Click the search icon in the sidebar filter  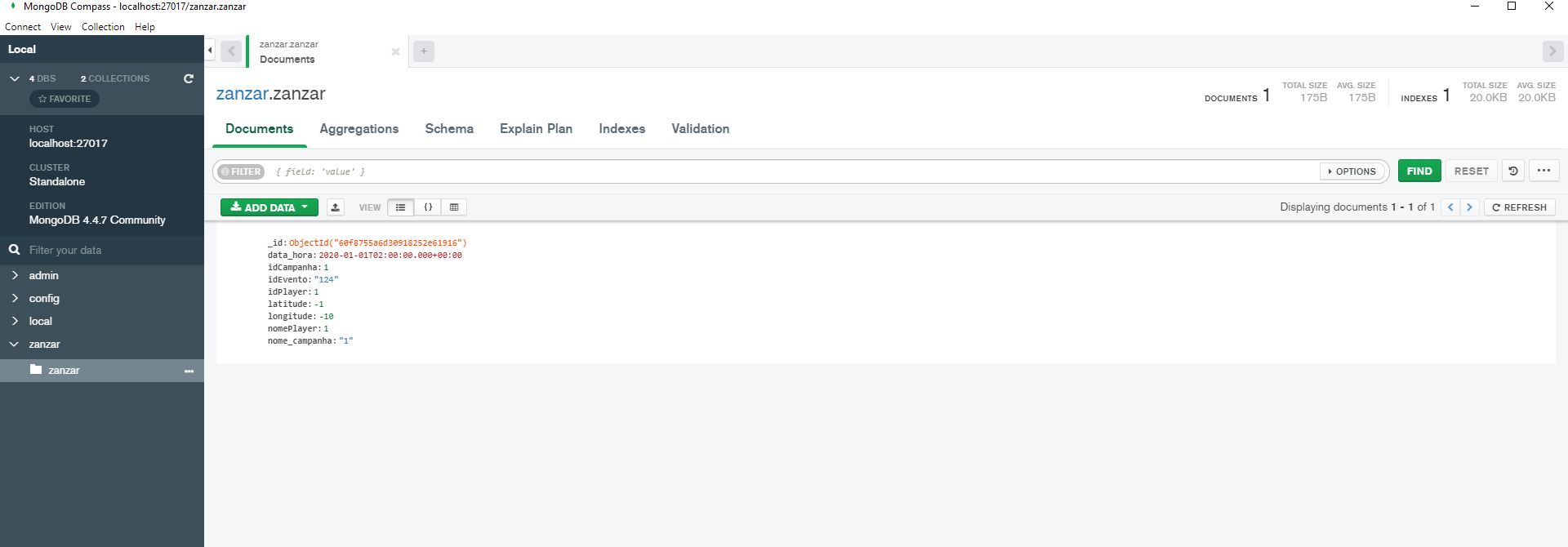(14, 250)
